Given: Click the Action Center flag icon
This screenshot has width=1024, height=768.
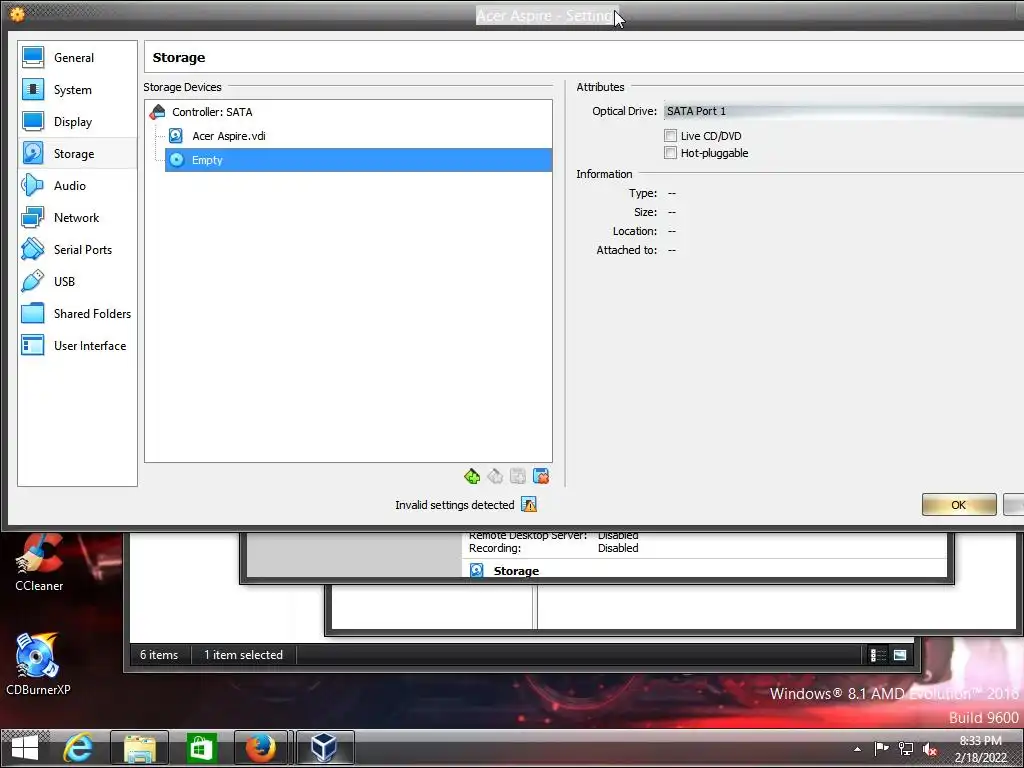Looking at the screenshot, I should click(882, 748).
